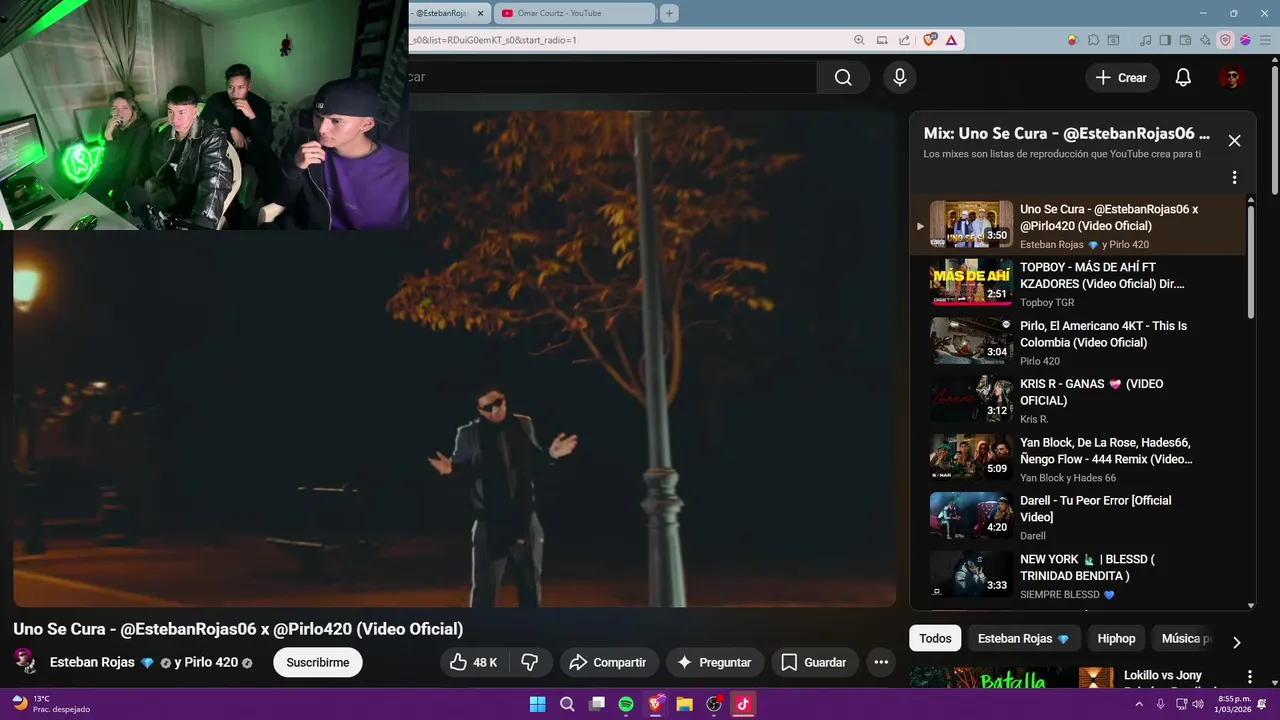Viewport: 1280px width, 720px height.
Task: Start voice search with the microphone icon
Action: [x=900, y=77]
